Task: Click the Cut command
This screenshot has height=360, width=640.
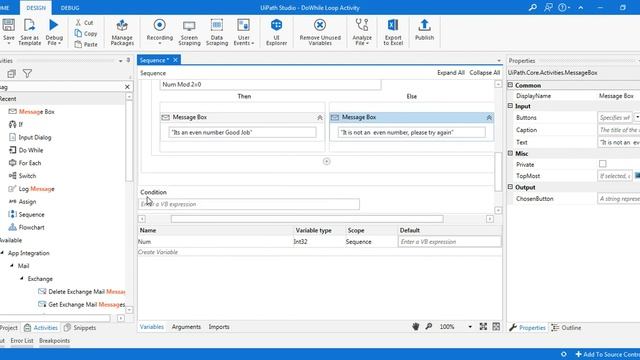Action: coord(84,22)
